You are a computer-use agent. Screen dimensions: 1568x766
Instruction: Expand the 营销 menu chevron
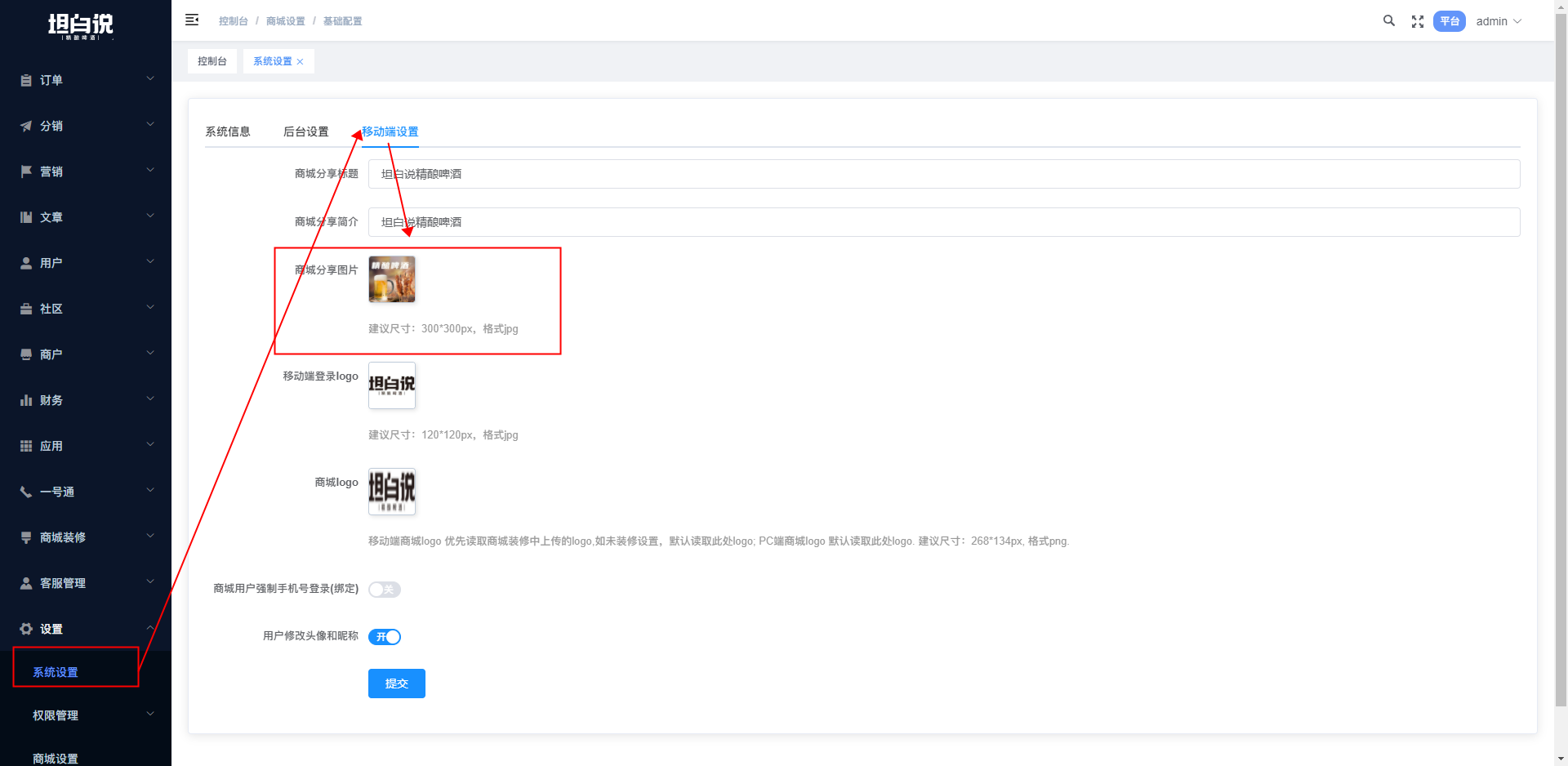(x=150, y=170)
